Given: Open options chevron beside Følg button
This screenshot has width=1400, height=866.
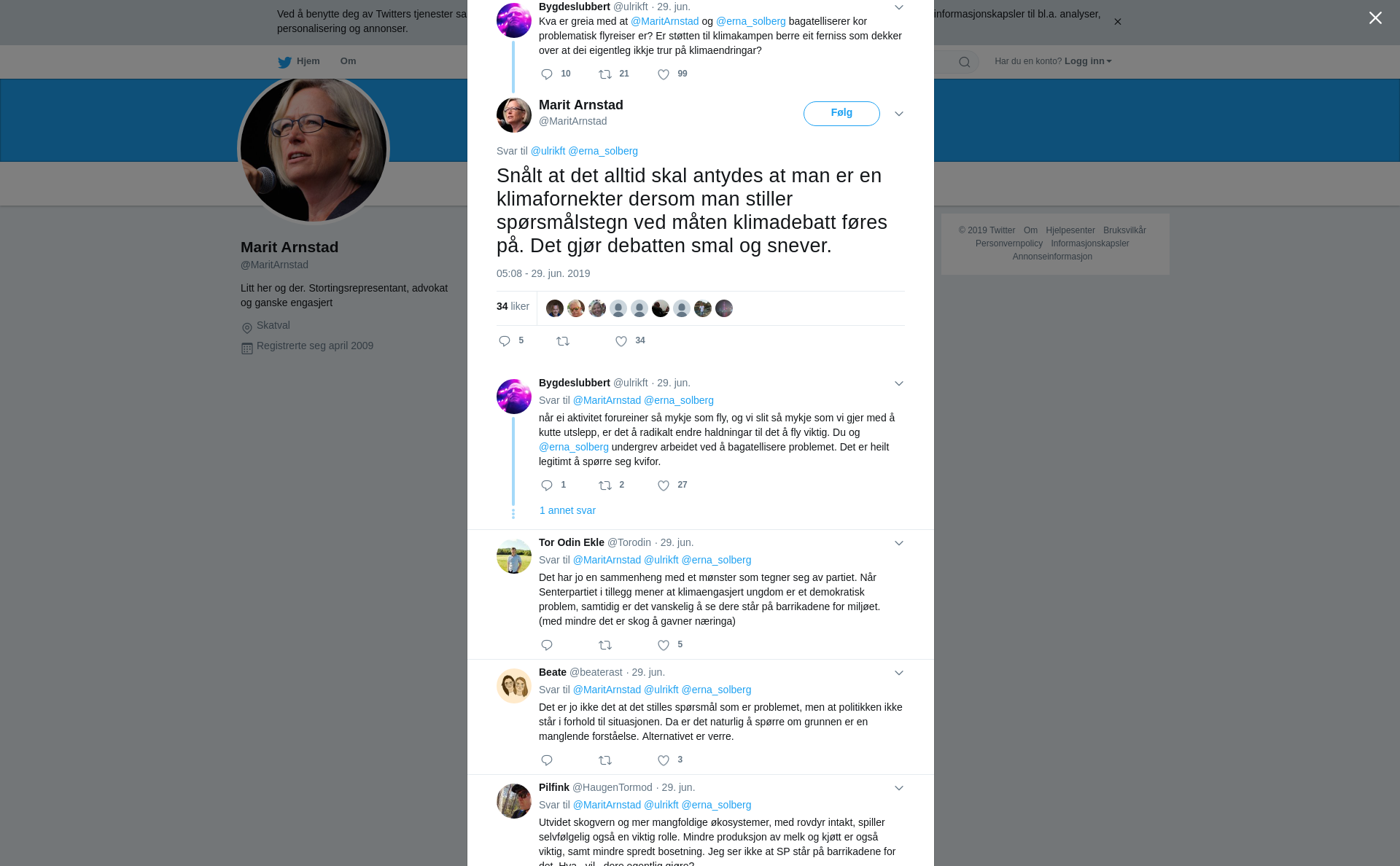Looking at the screenshot, I should 899,114.
